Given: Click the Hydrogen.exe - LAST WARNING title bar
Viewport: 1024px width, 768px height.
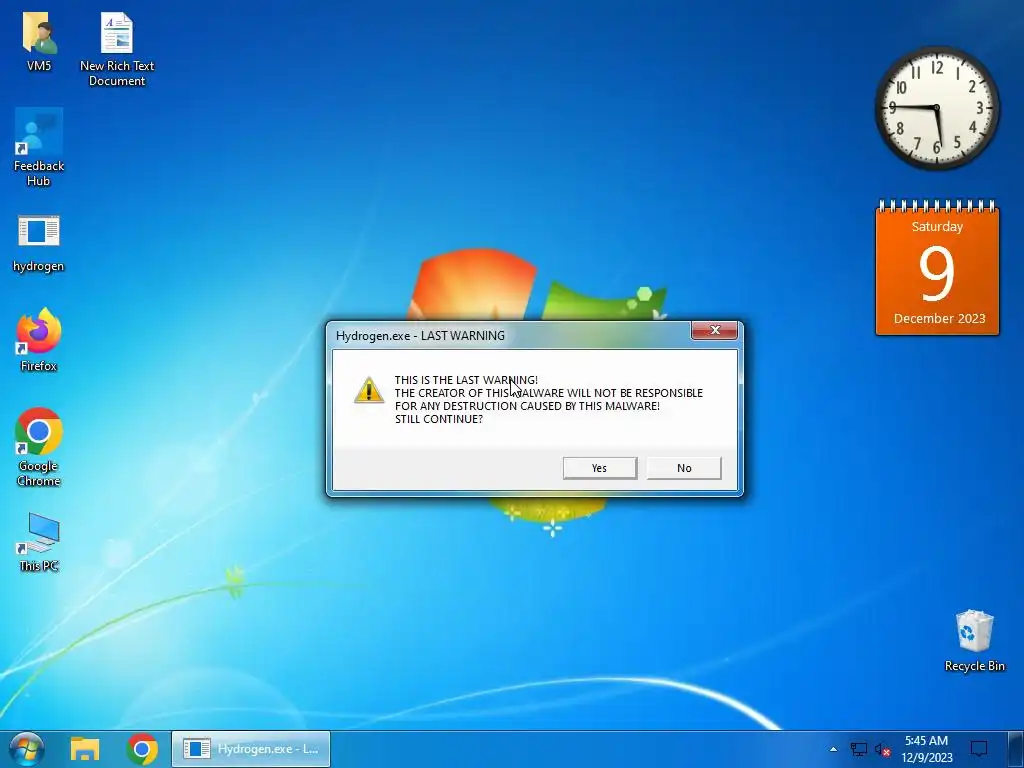Looking at the screenshot, I should (x=509, y=336).
